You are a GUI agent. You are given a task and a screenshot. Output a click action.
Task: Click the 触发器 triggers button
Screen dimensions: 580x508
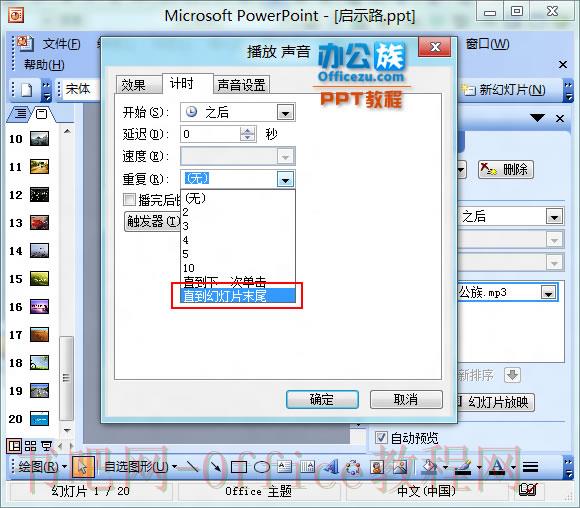pos(153,221)
